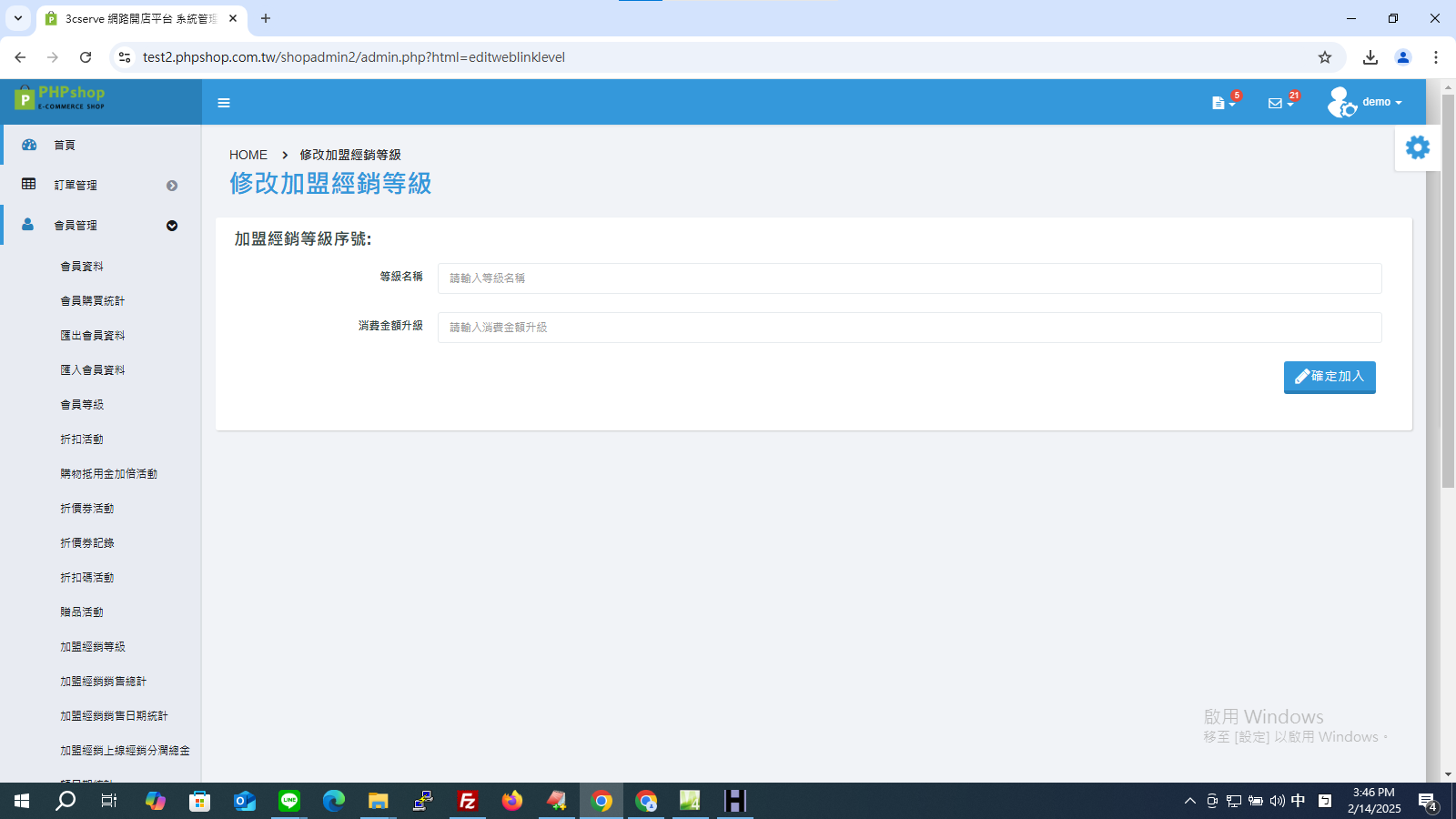Open the settings gear panel
This screenshot has width=1456, height=819.
pyautogui.click(x=1417, y=147)
